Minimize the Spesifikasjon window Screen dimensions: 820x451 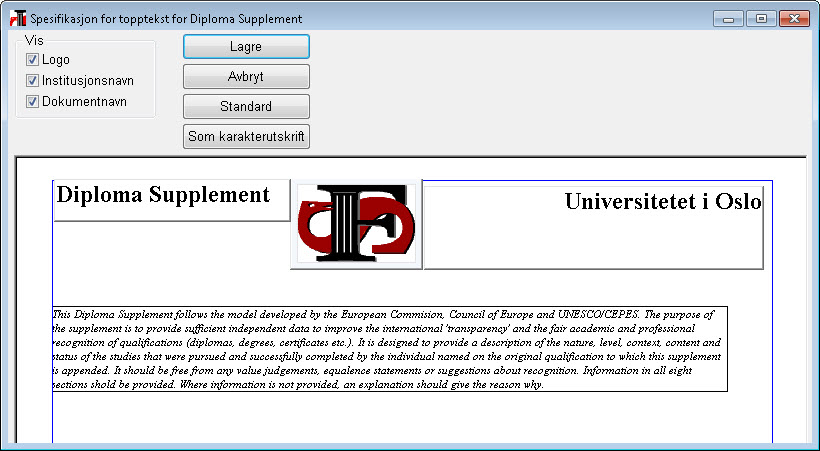pos(728,19)
